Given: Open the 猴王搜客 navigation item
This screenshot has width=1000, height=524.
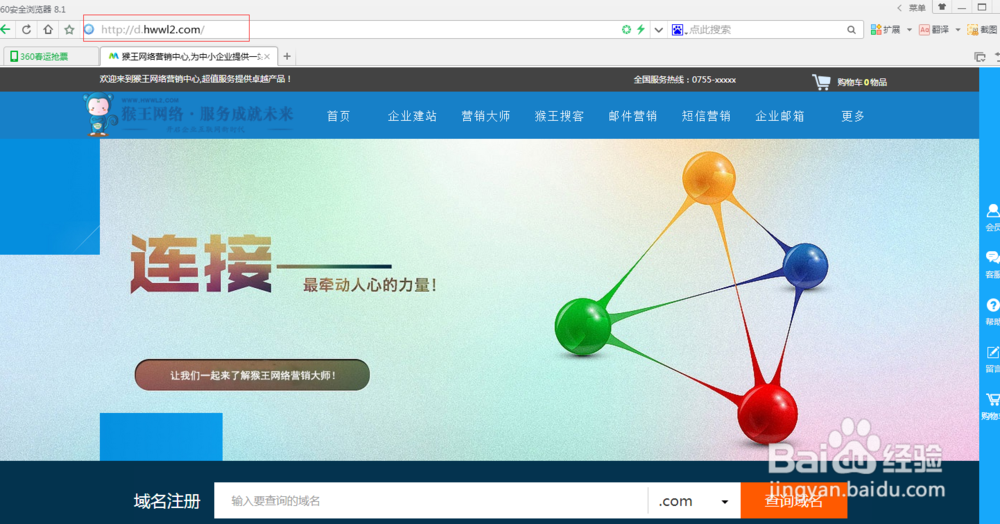Looking at the screenshot, I should (559, 116).
